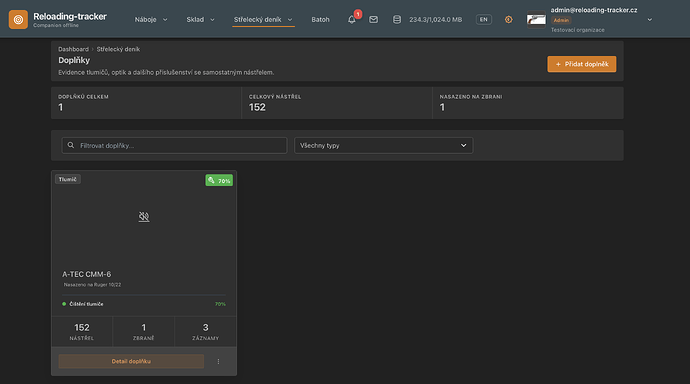This screenshot has height=384, width=690.
Task: Click the Companion offline status text
Action: pyautogui.click(x=56, y=26)
